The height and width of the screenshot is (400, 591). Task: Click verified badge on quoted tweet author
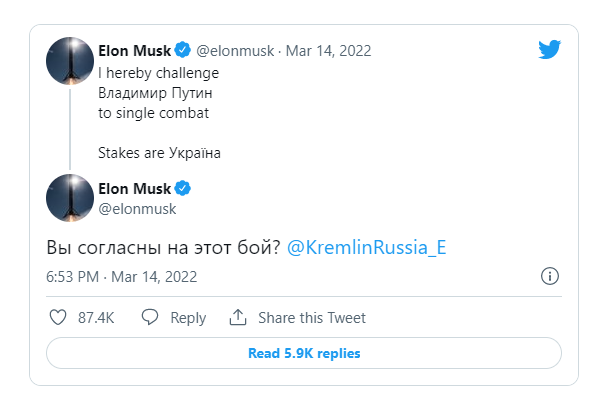click(183, 50)
